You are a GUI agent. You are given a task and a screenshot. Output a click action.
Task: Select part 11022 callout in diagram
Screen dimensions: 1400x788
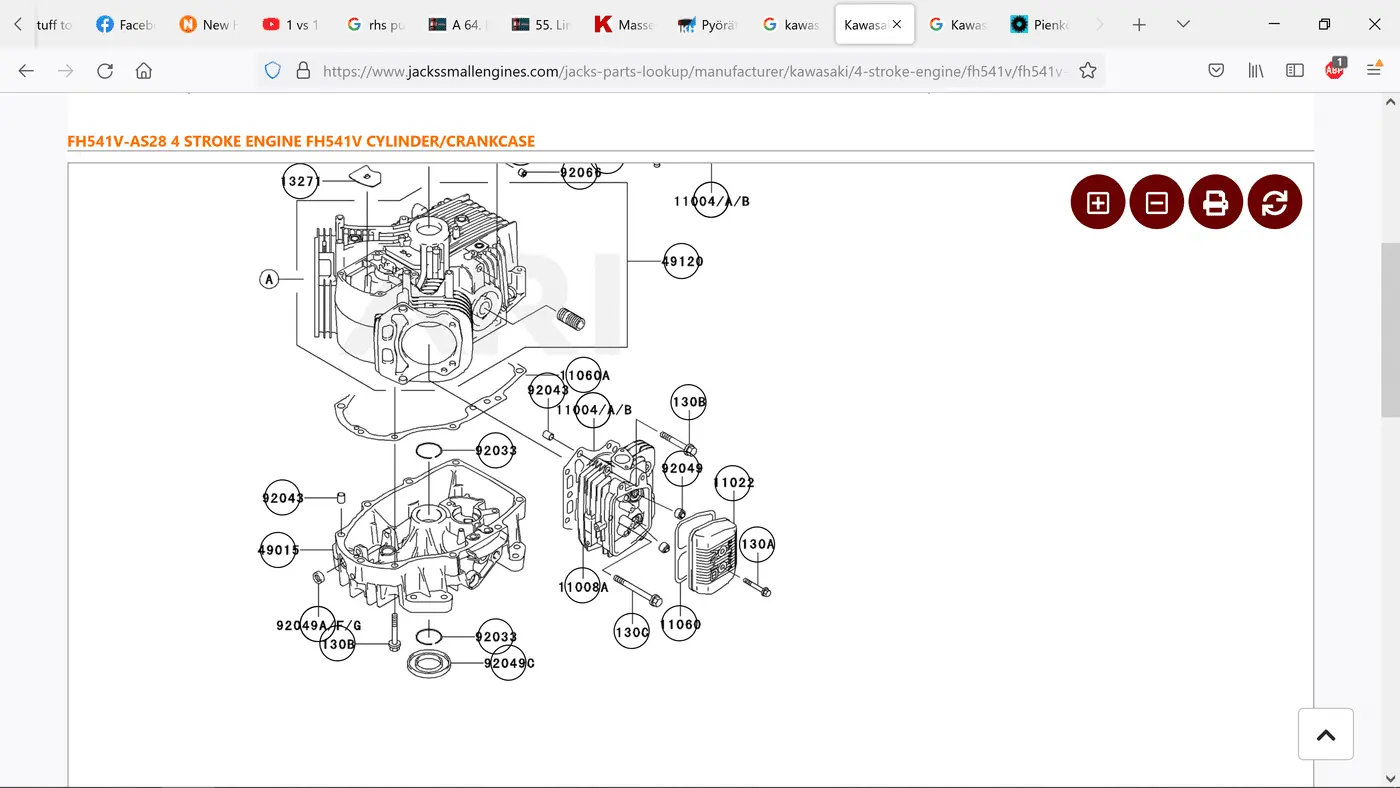733,483
